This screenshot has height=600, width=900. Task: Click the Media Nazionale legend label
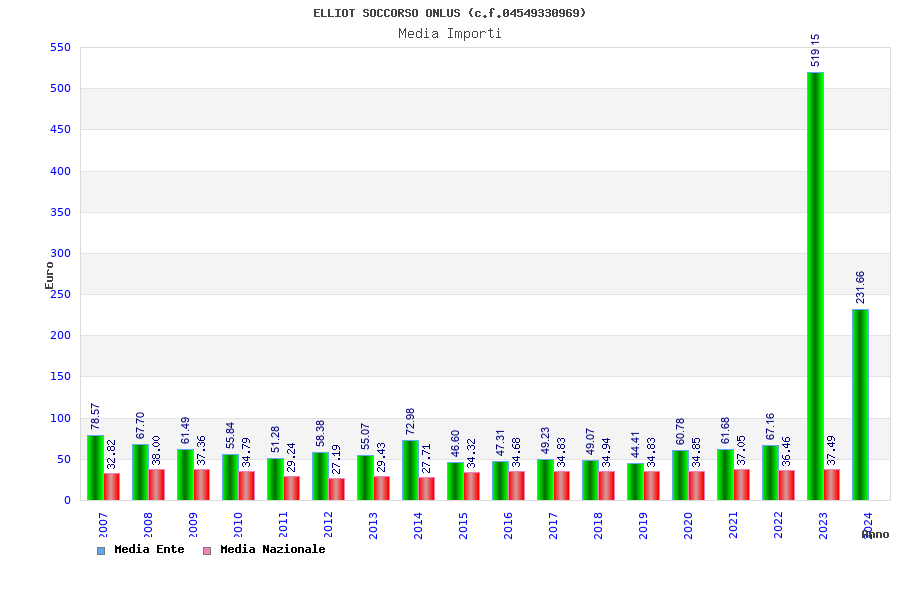click(x=273, y=549)
